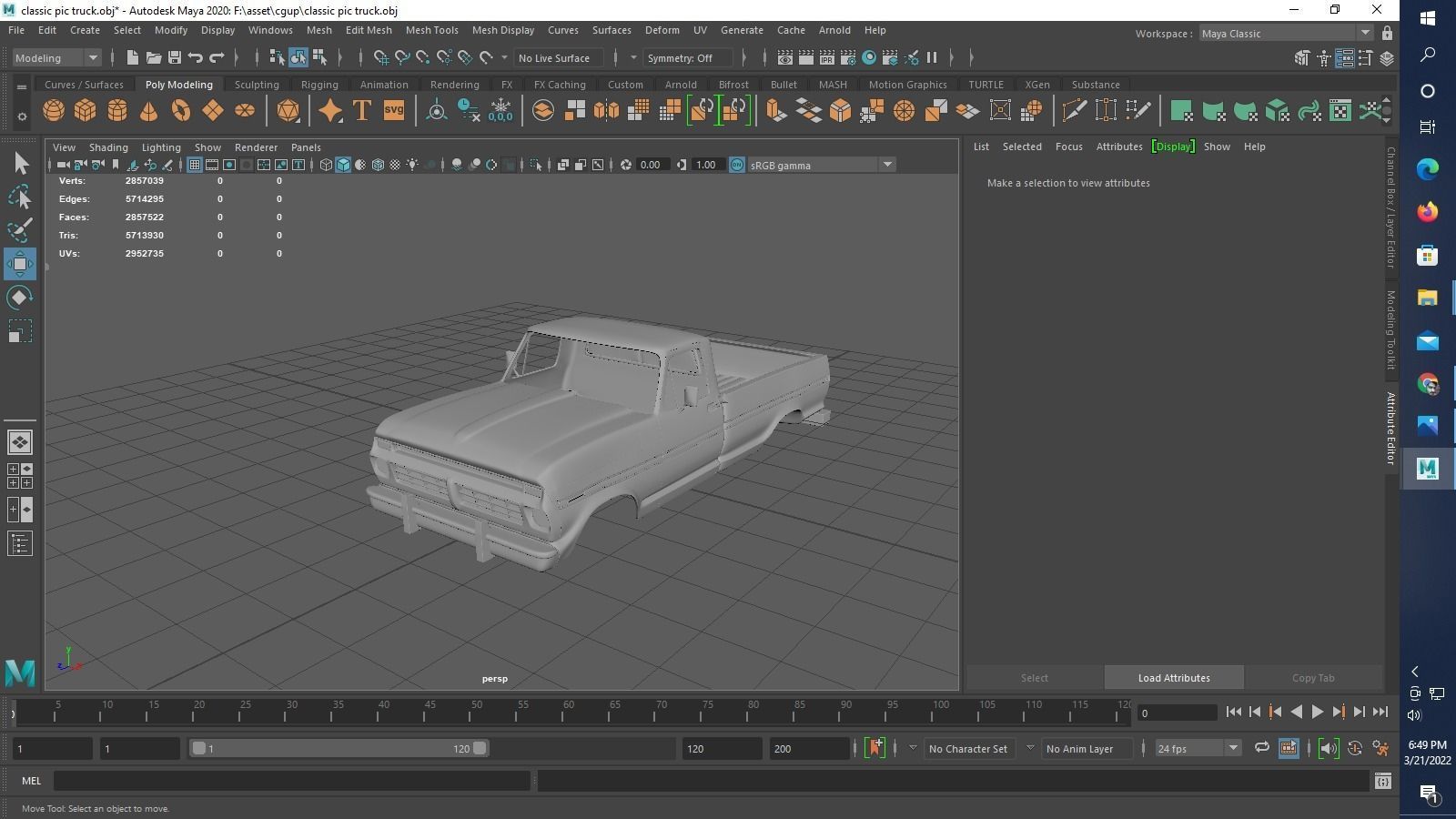
Task: Open a scene using the folder icon
Action: pyautogui.click(x=154, y=58)
